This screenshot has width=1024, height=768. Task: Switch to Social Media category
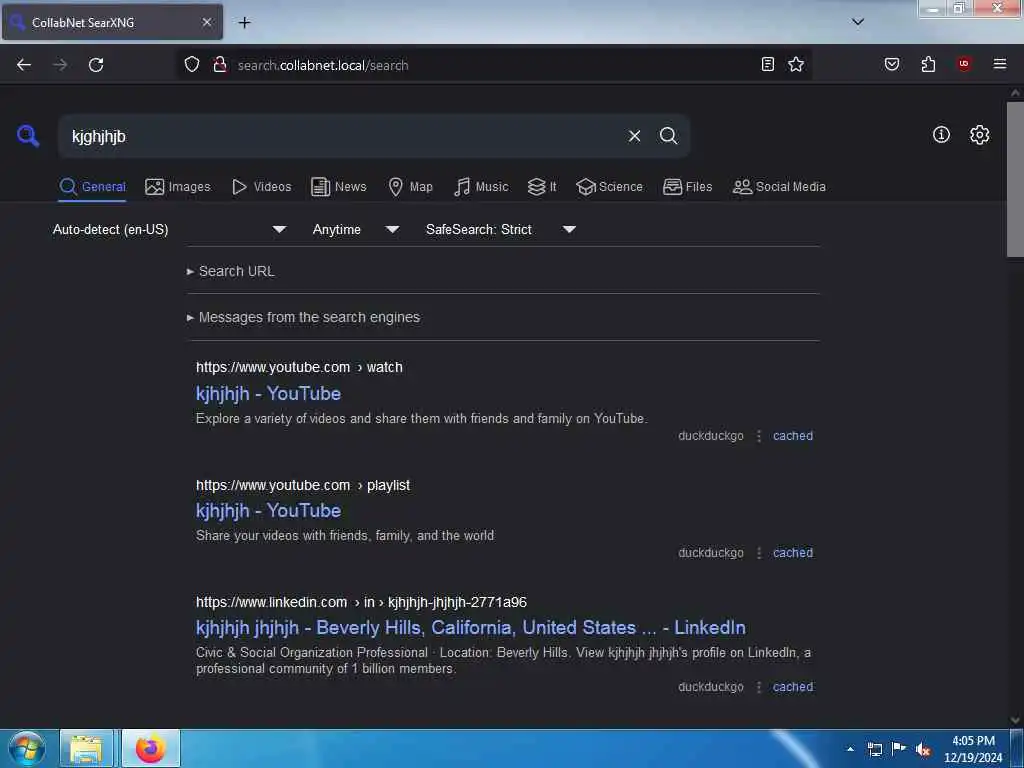pyautogui.click(x=779, y=187)
